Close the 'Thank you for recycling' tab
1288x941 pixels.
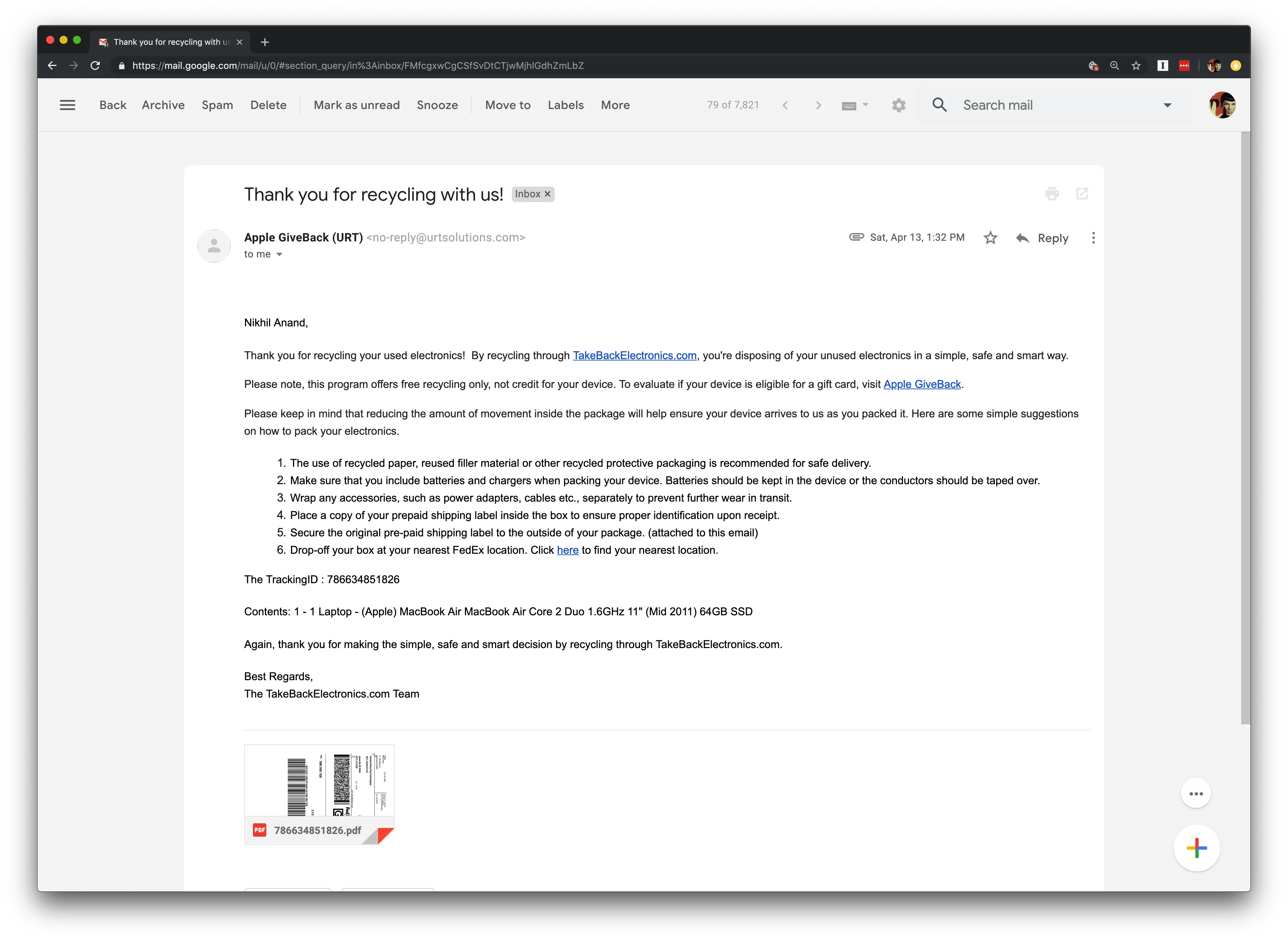(x=239, y=41)
